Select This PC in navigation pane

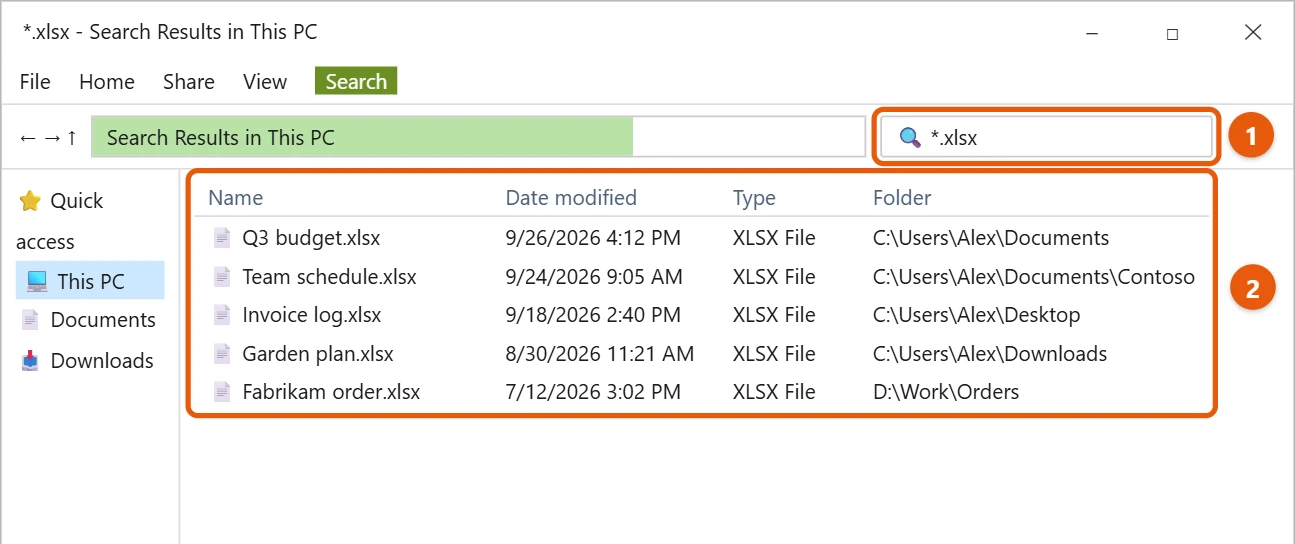pos(90,281)
